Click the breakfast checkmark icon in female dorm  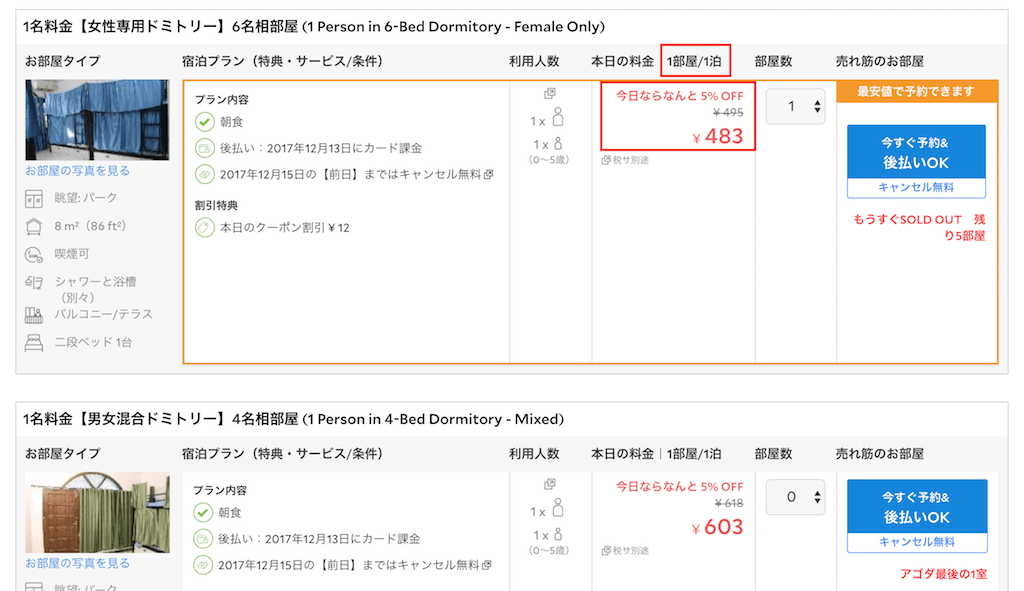(x=204, y=121)
